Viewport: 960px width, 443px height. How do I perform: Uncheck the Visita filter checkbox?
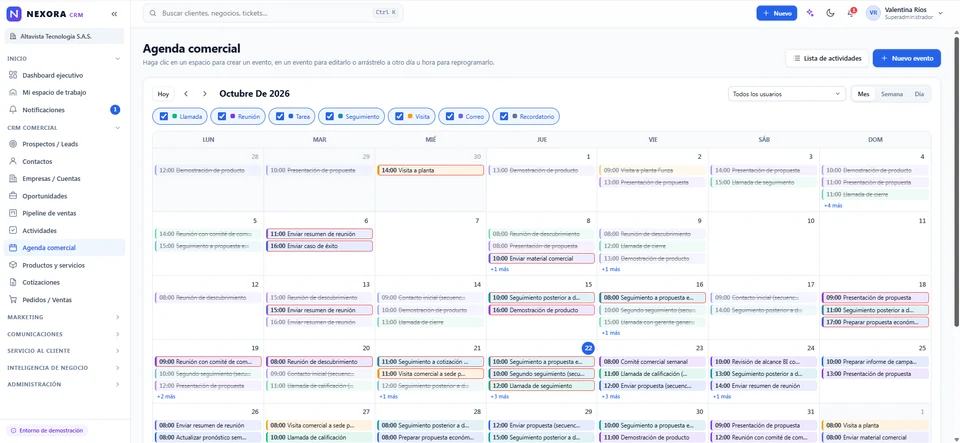coord(399,116)
